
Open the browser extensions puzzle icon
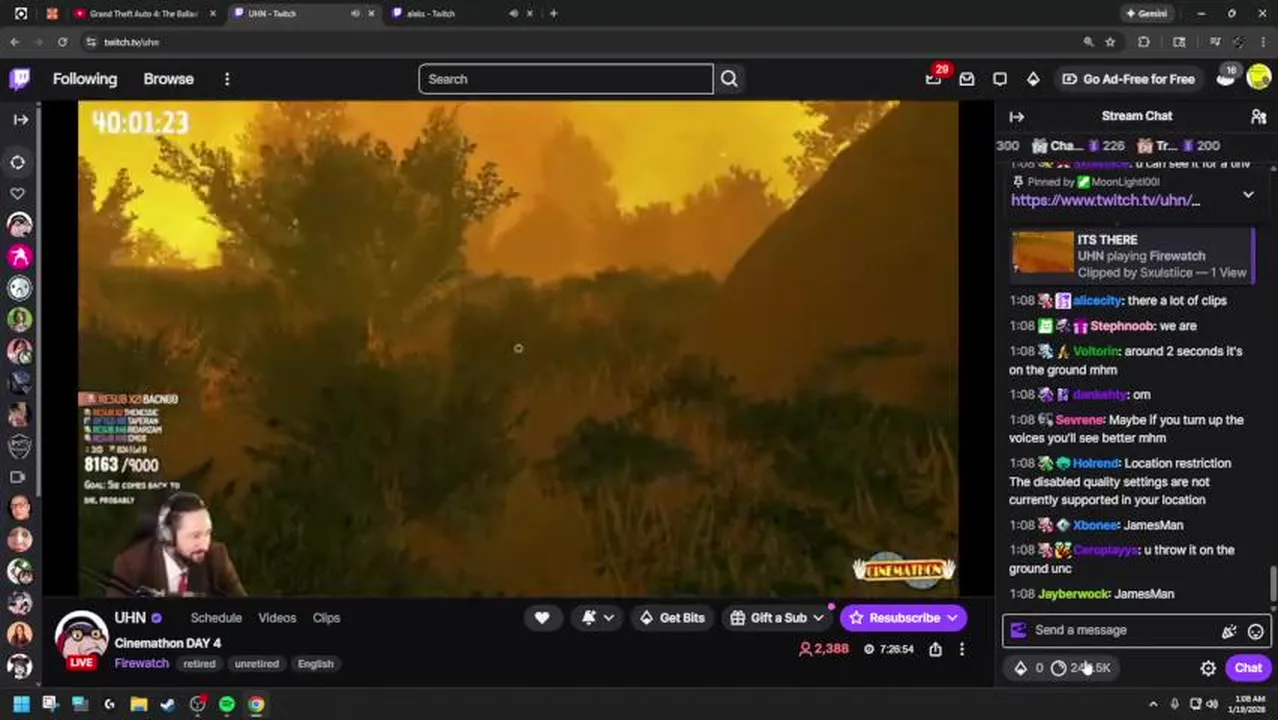[x=1144, y=42]
